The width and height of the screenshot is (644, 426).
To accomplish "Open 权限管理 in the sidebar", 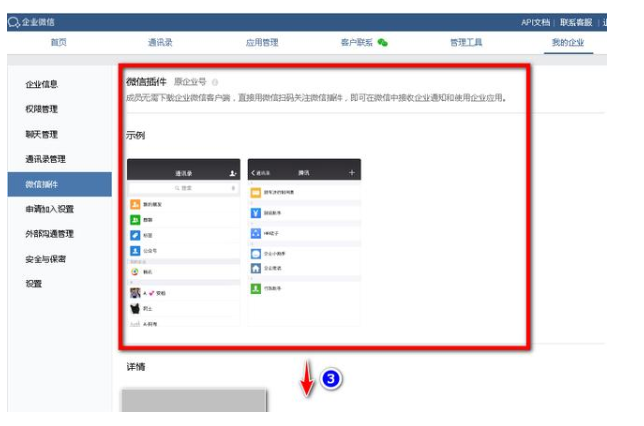I will (x=41, y=109).
